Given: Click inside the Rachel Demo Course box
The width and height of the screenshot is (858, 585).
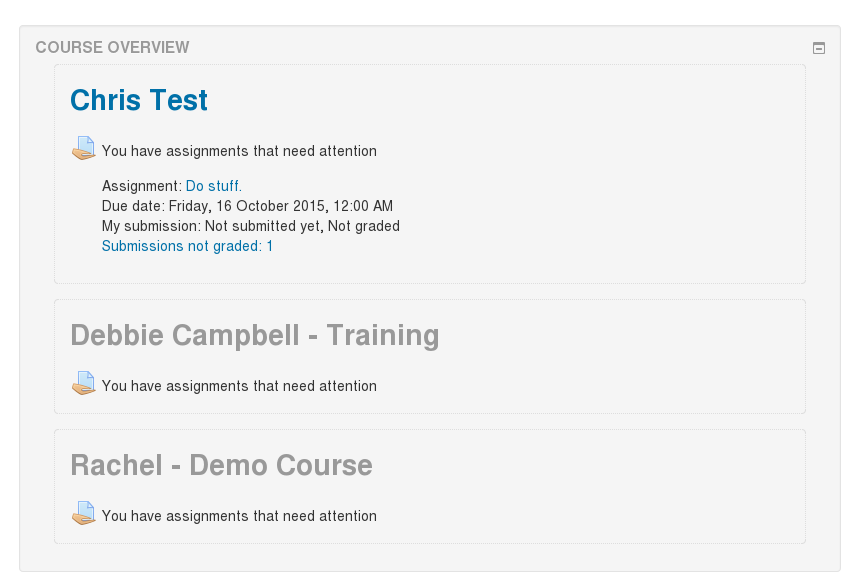Looking at the screenshot, I should tap(430, 486).
